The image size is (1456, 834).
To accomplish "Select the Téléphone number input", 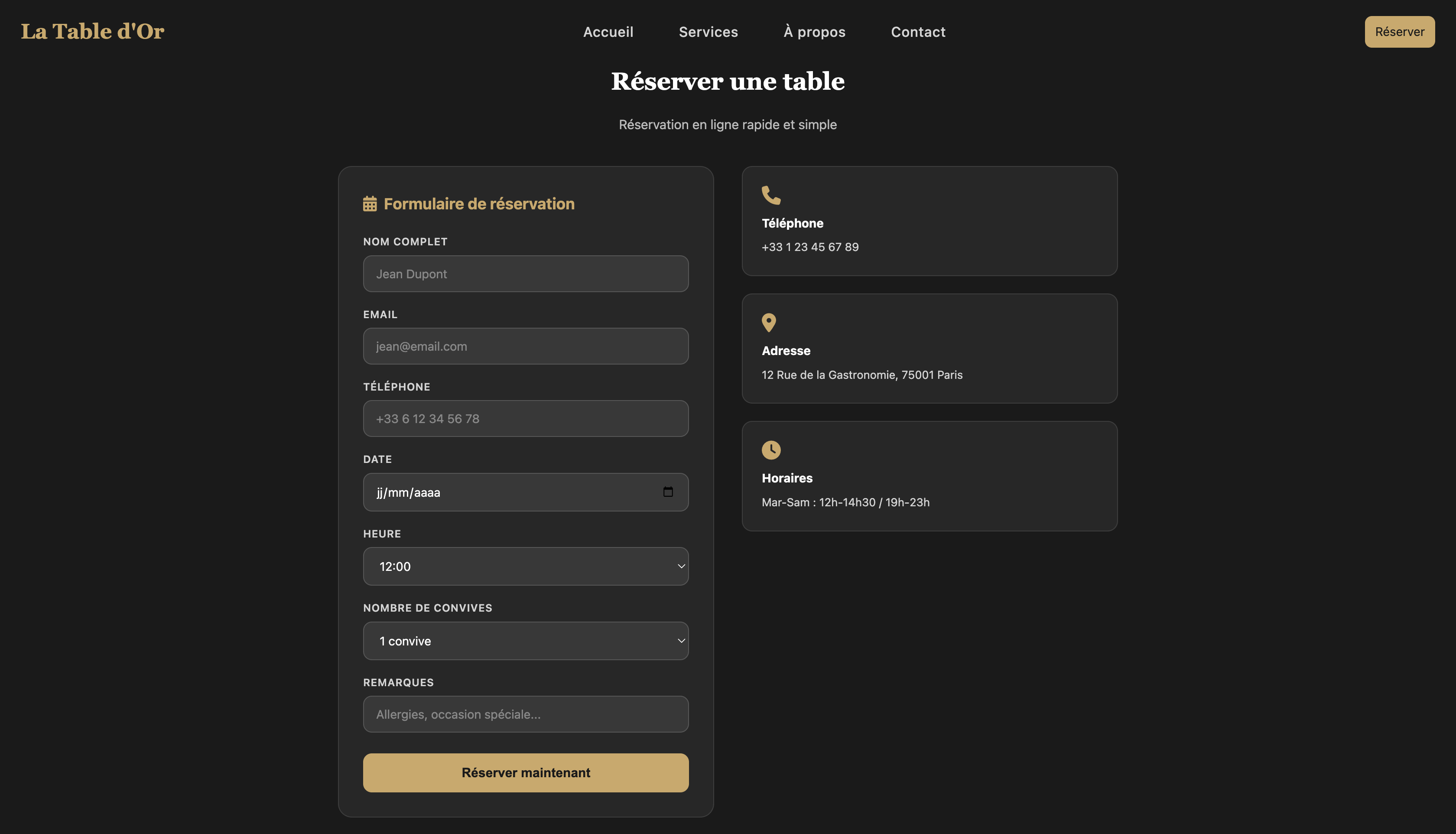I will pyautogui.click(x=525, y=419).
